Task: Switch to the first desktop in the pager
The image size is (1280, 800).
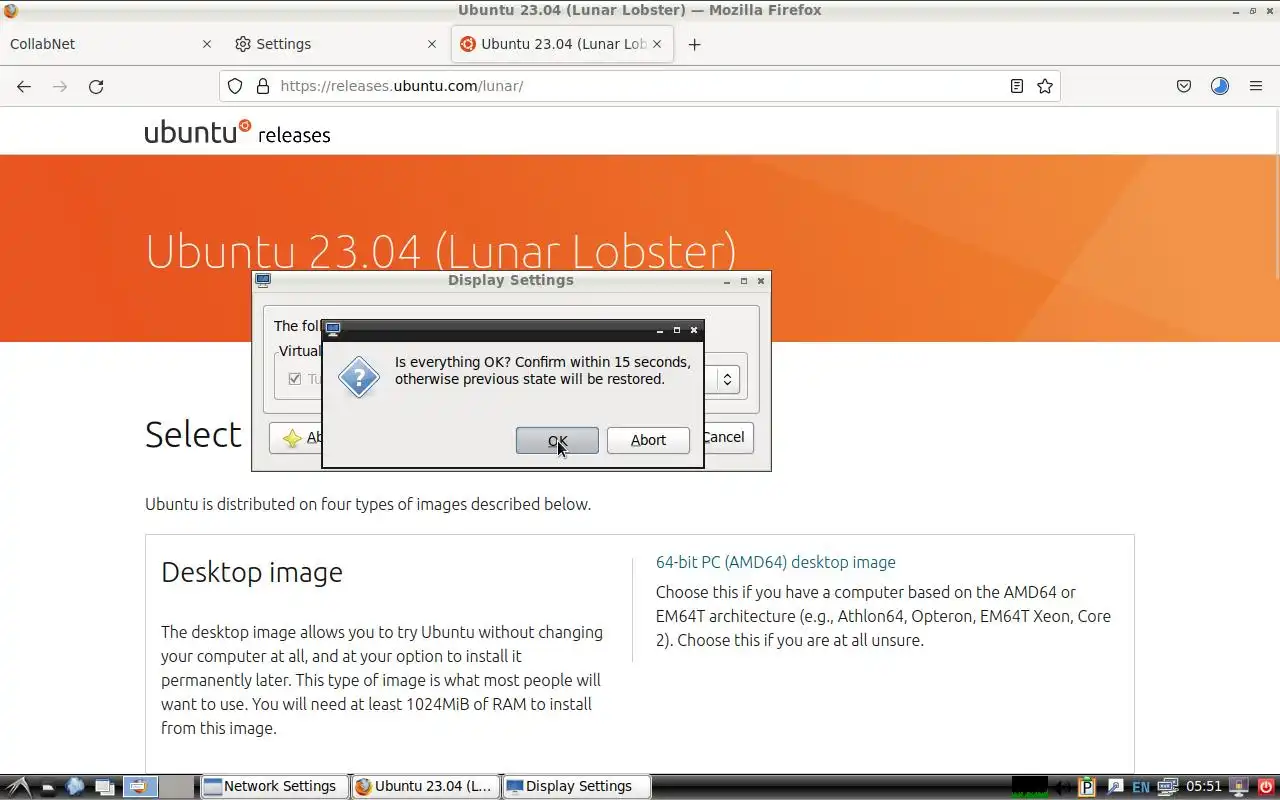Action: point(140,786)
